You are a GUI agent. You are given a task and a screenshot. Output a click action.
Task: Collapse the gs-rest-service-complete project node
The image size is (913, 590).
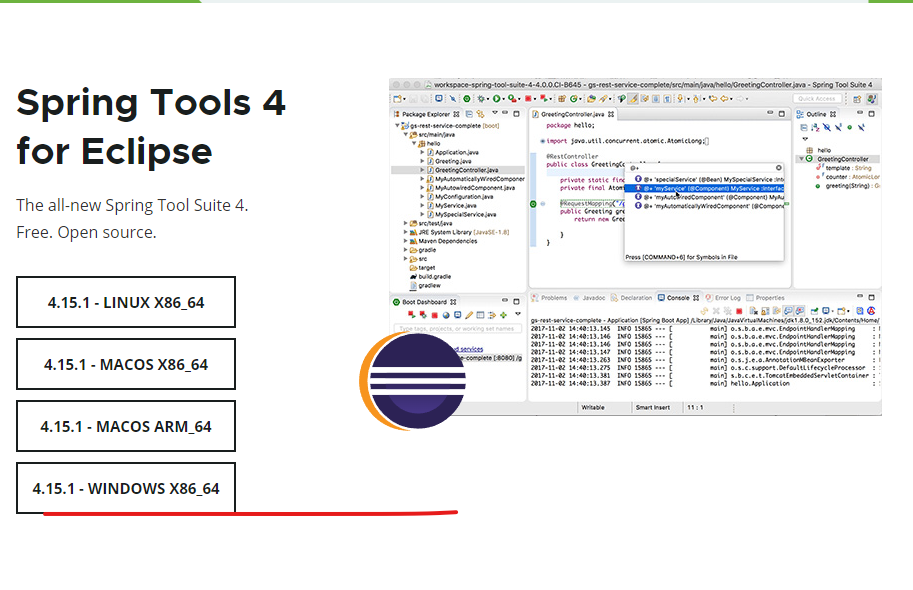click(398, 125)
